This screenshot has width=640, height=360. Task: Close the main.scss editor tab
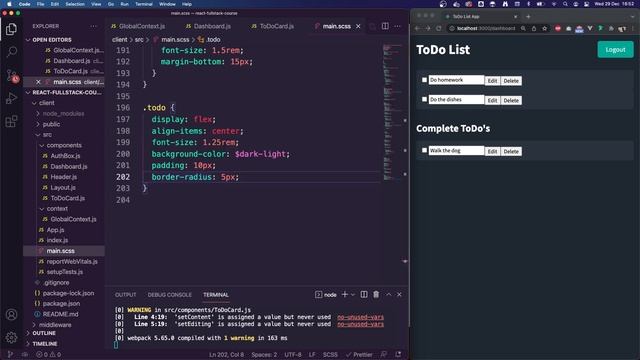coord(358,26)
